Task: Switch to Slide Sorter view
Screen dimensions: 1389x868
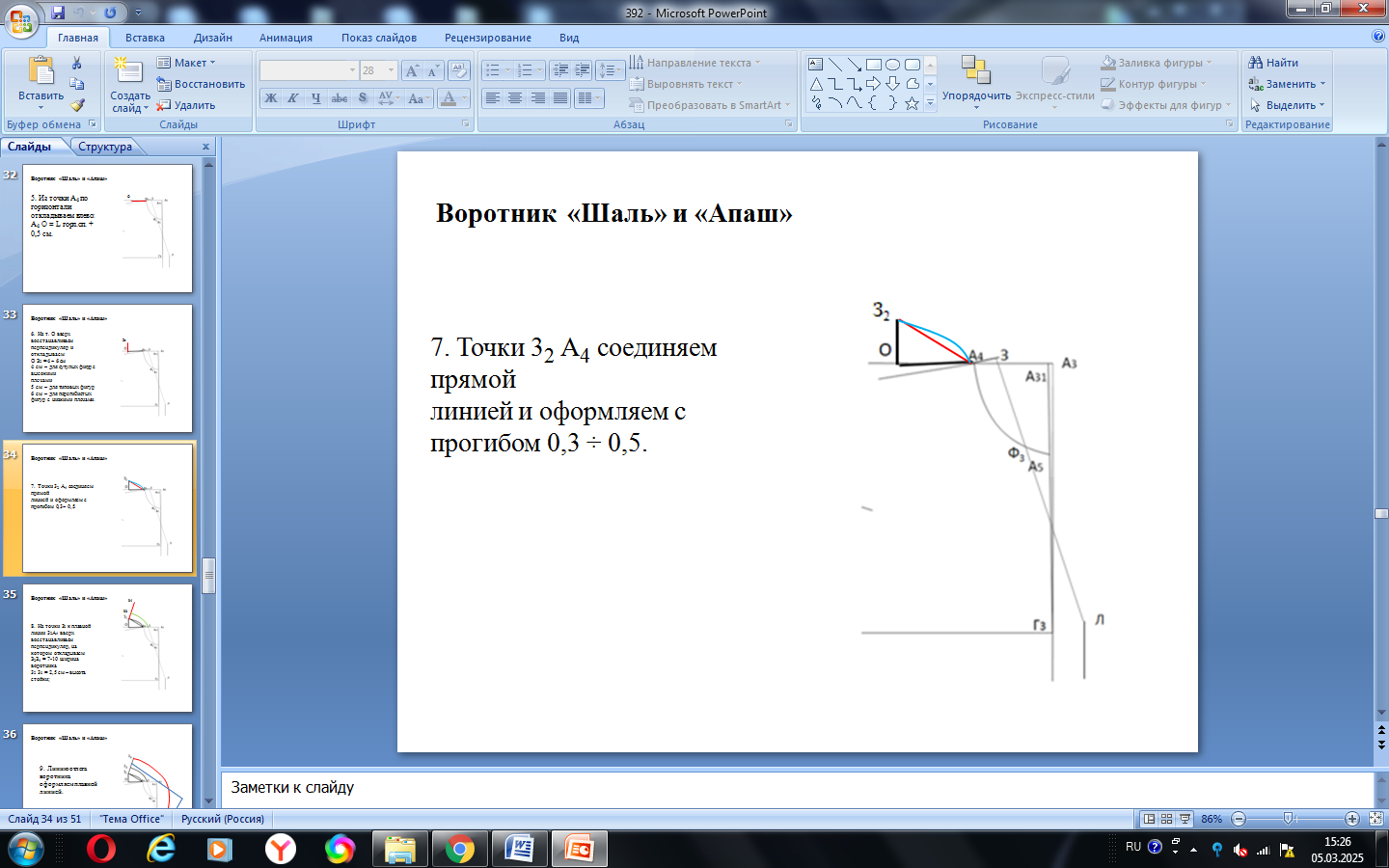Action: tap(1167, 819)
